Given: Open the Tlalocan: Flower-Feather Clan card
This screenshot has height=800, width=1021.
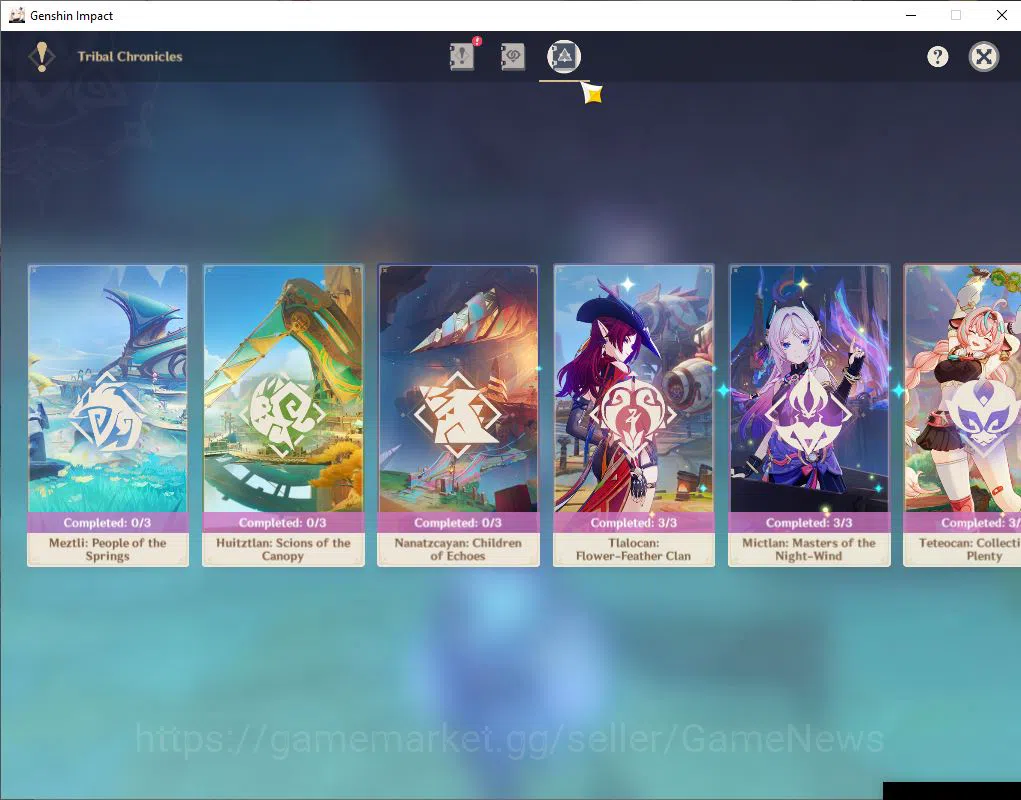Looking at the screenshot, I should [x=634, y=415].
